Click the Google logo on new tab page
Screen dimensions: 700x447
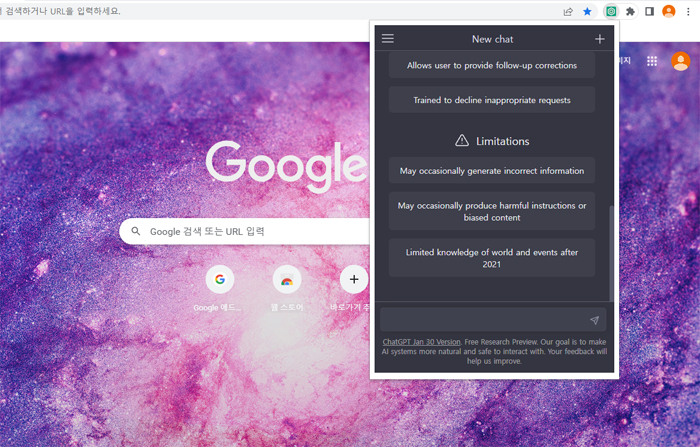point(287,166)
